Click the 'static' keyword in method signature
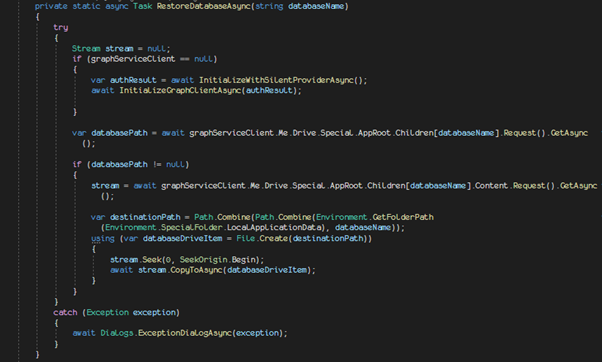 pos(86,7)
